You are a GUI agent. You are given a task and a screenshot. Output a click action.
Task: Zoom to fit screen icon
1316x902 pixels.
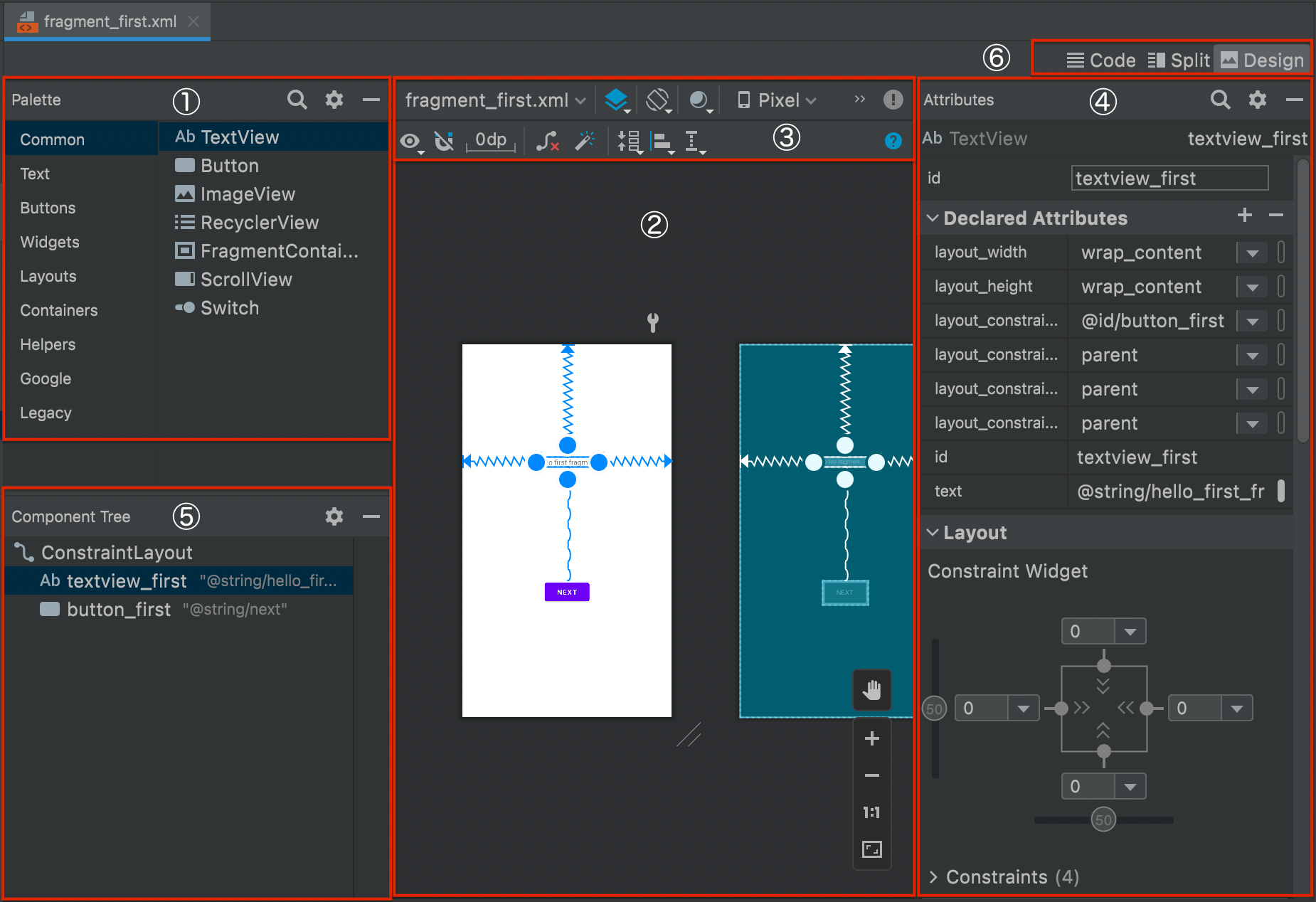871,849
